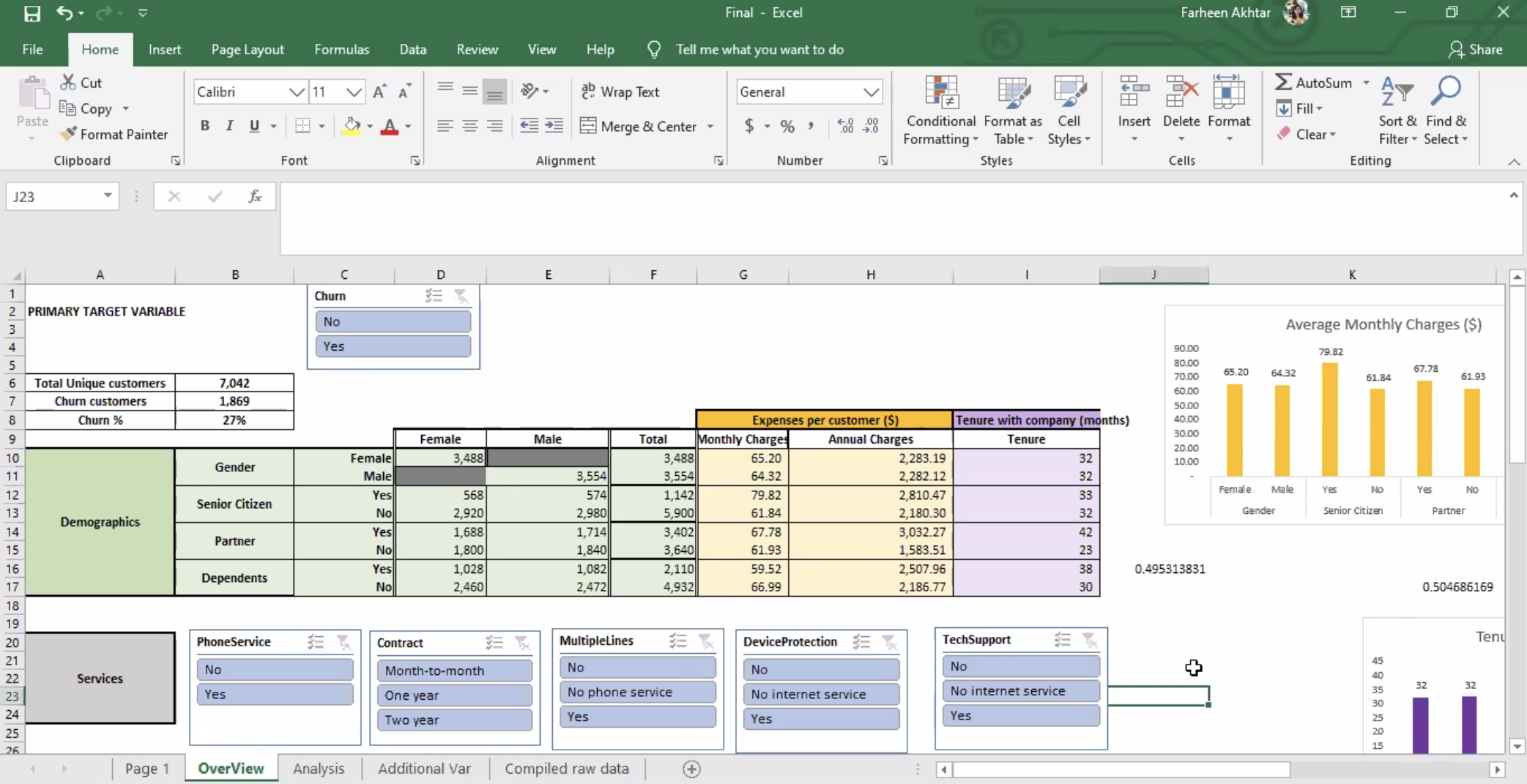Switch to the Formulas ribbon tab
The image size is (1527, 784).
pyautogui.click(x=342, y=49)
